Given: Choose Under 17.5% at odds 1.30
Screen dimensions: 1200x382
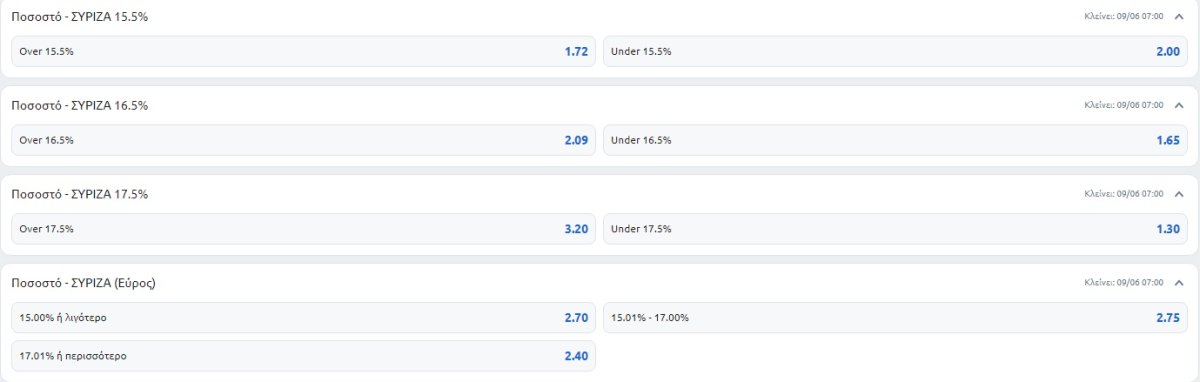Looking at the screenshot, I should coord(896,229).
